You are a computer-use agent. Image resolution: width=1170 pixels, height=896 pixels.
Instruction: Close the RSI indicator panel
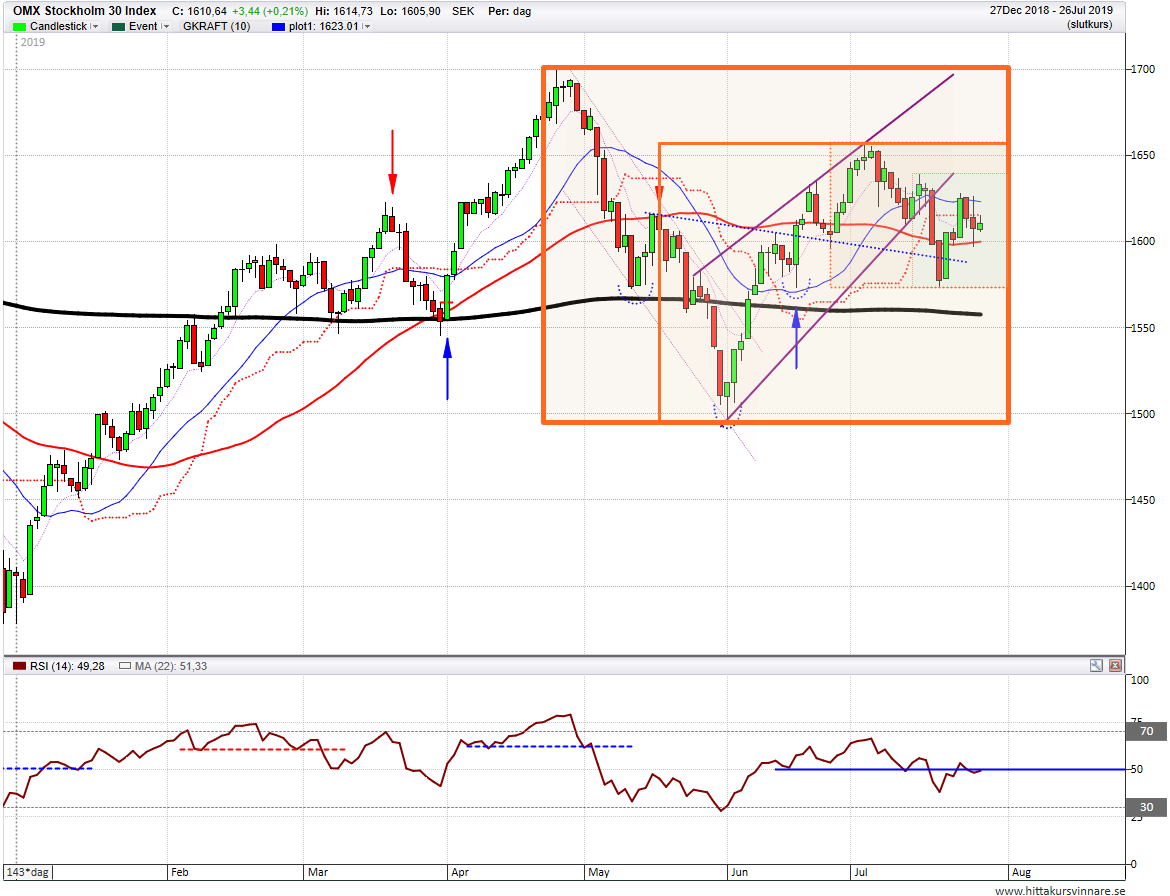1116,665
